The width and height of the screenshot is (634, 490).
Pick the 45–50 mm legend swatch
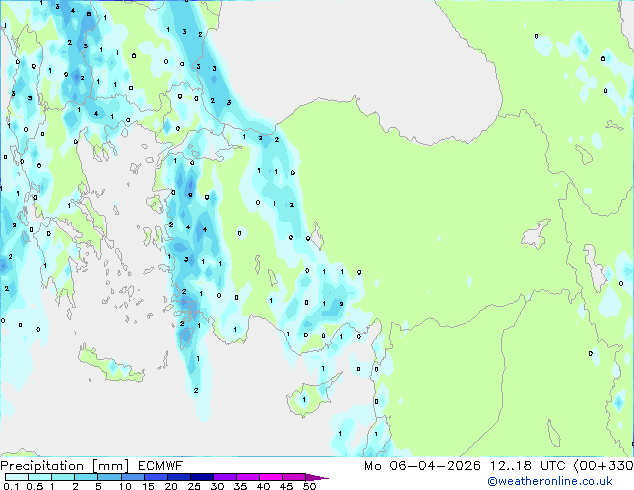pos(294,477)
